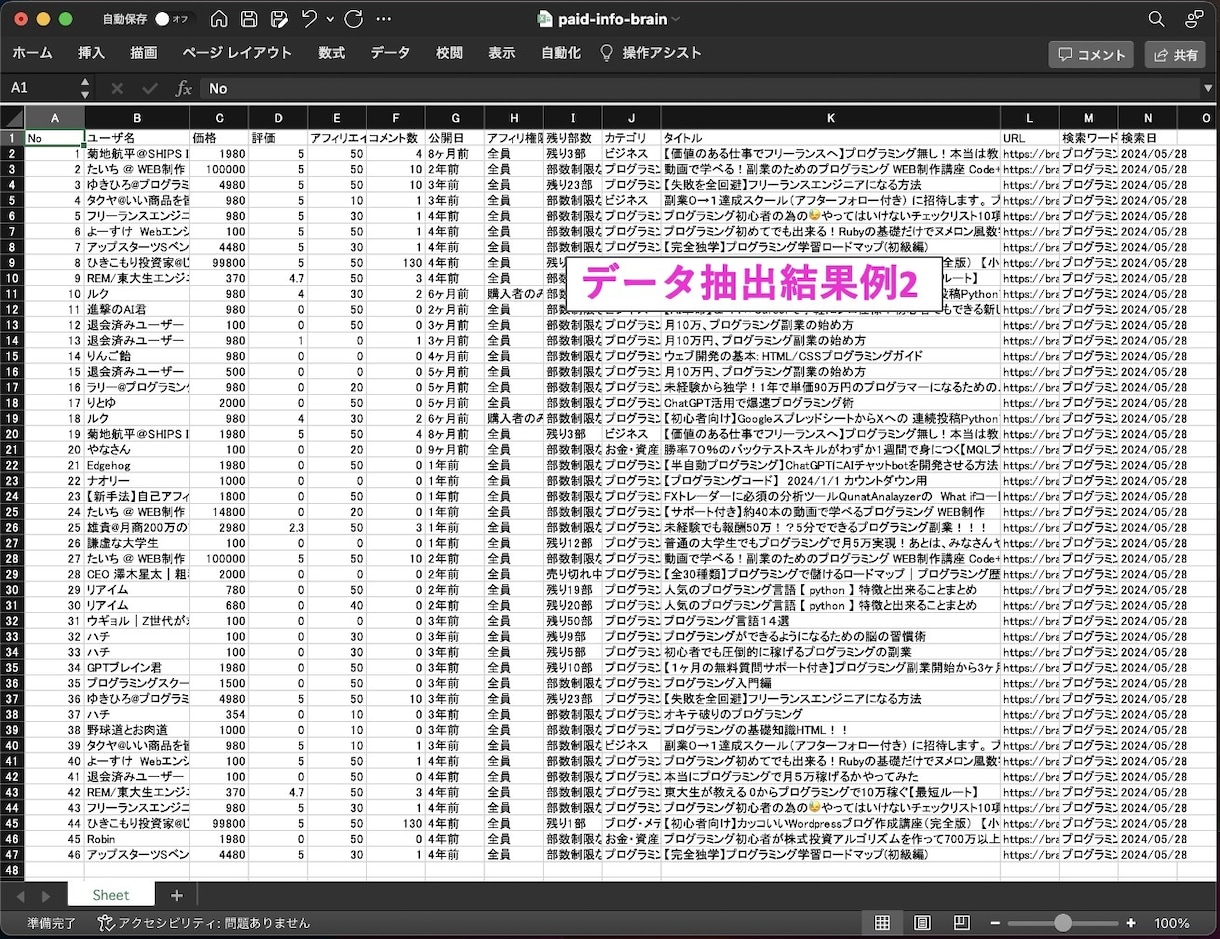Add a new sheet with plus icon
Image resolution: width=1220 pixels, height=939 pixels.
point(177,895)
